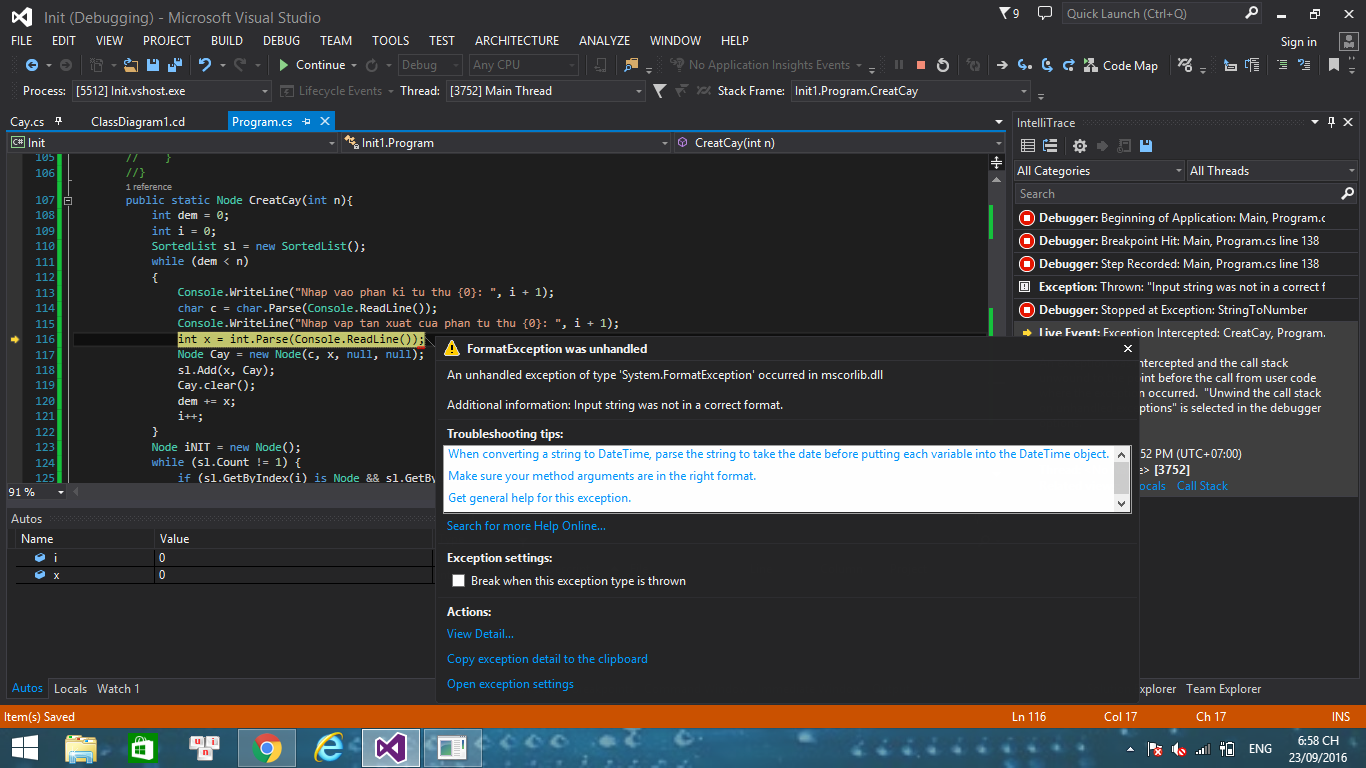Switch to the Cay.cs tab
Viewport: 1366px width, 768px height.
(28, 122)
